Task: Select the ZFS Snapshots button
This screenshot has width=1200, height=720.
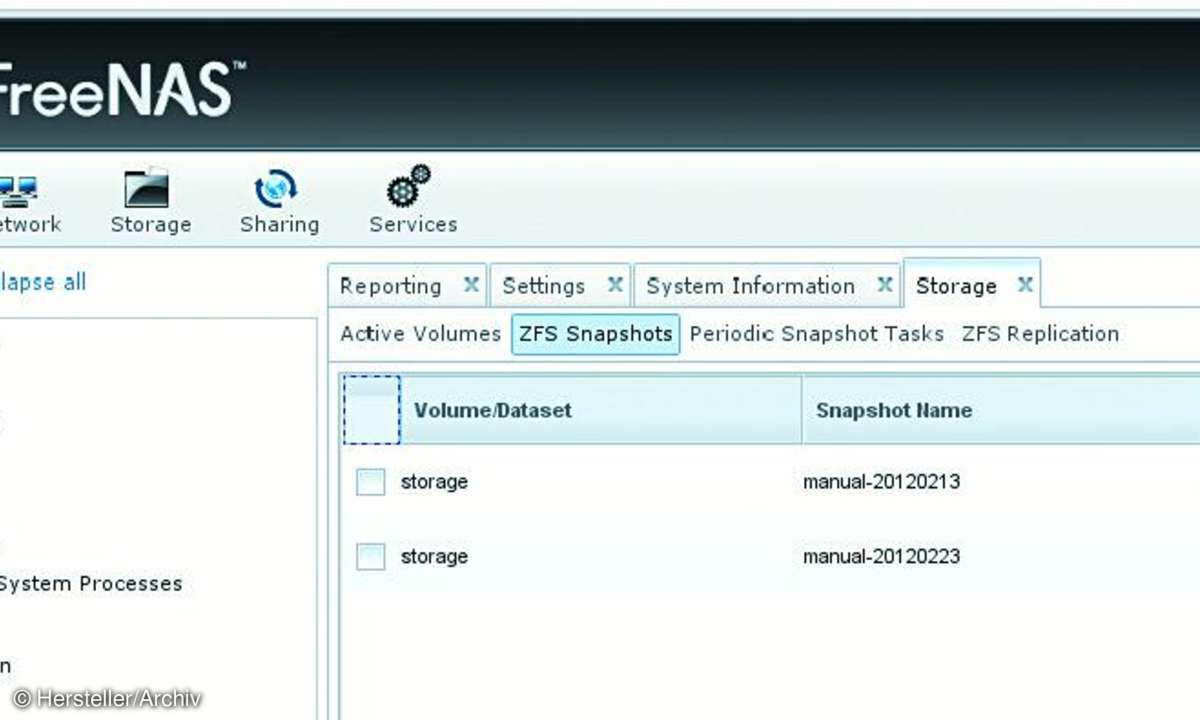Action: (596, 334)
